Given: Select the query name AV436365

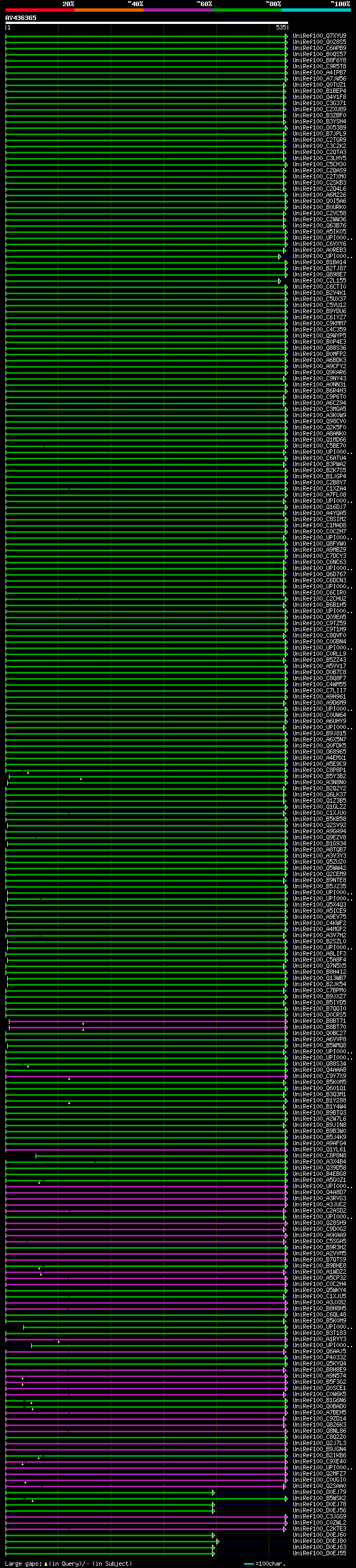Looking at the screenshot, I should click(21, 18).
